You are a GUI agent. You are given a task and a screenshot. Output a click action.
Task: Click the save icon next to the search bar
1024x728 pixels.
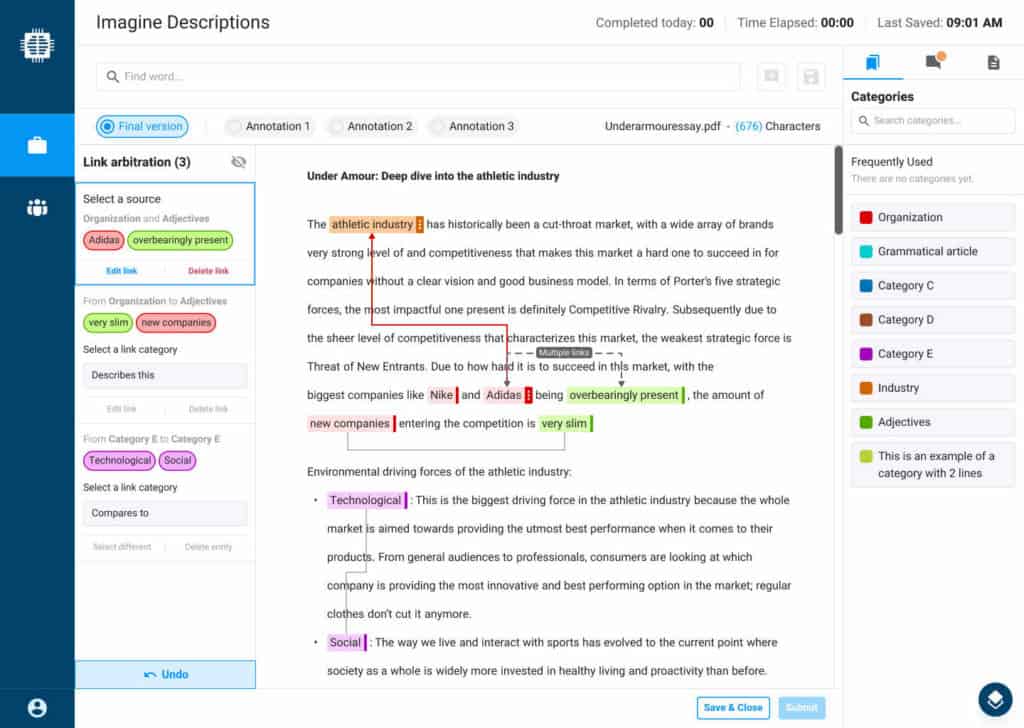coord(810,76)
